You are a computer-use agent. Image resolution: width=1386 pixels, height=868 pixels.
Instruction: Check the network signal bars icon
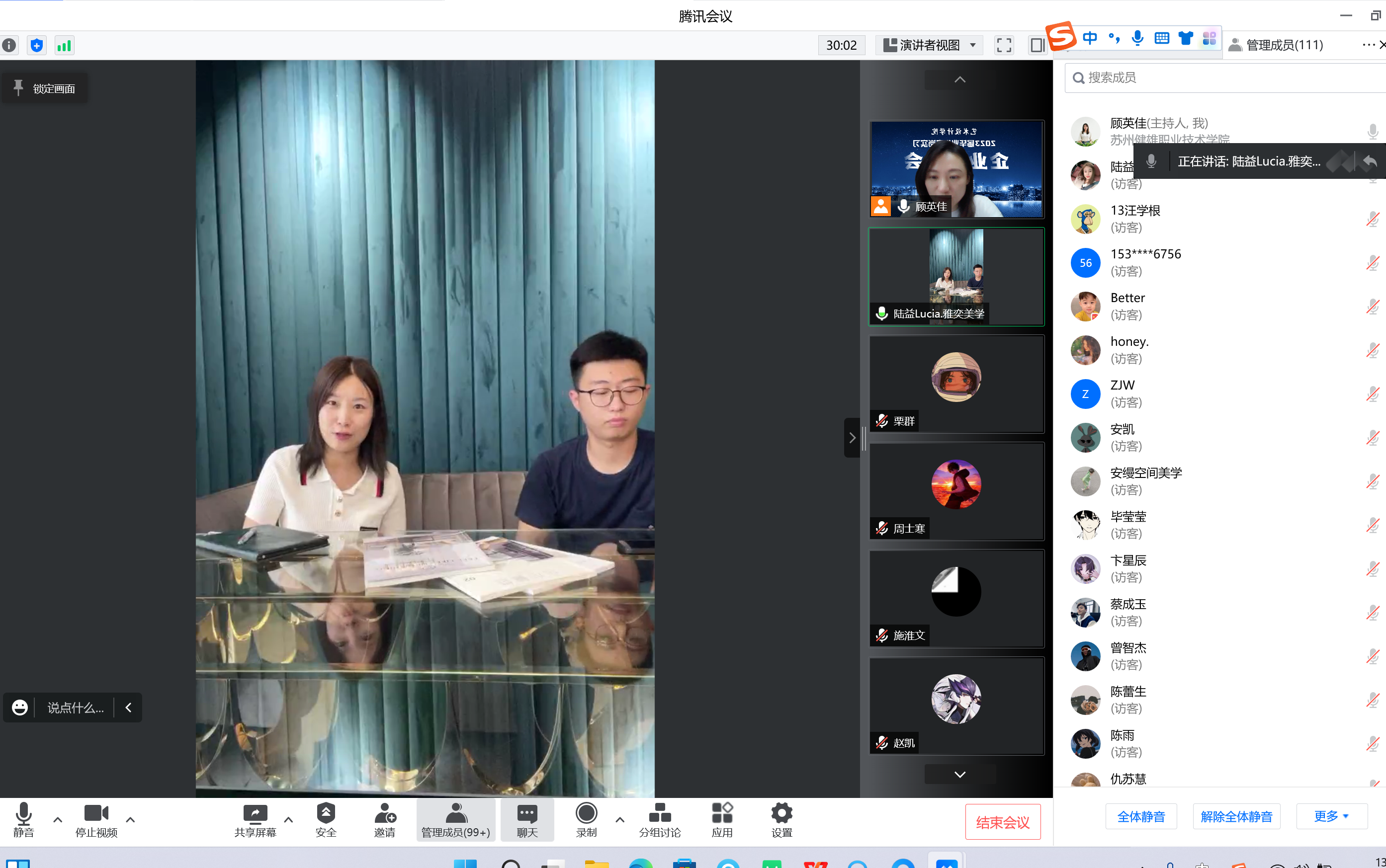[64, 45]
